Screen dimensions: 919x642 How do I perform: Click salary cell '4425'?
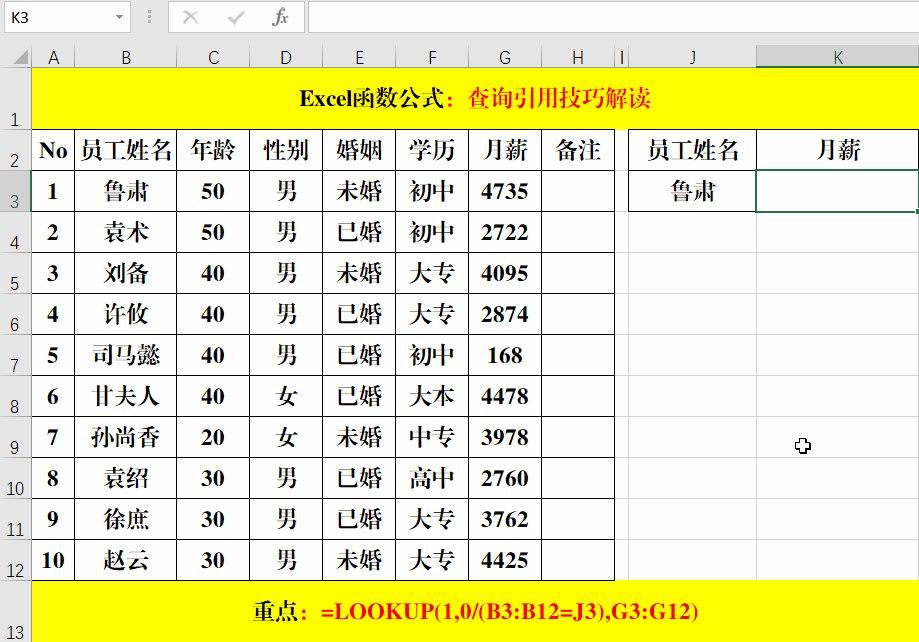[505, 561]
